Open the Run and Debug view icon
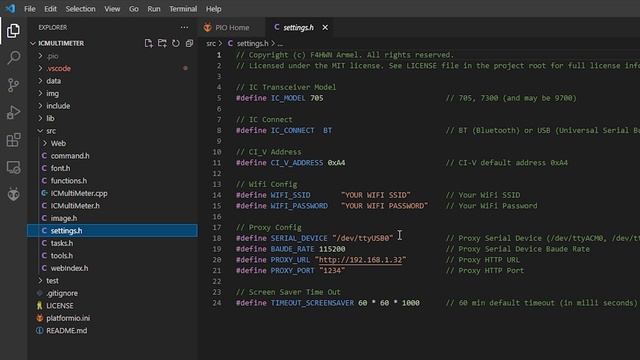This screenshot has width=640, height=360. (13, 112)
